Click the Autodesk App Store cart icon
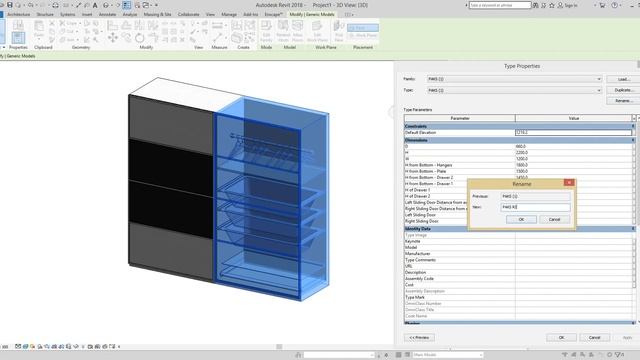The width and height of the screenshot is (640, 360). coord(602,5)
